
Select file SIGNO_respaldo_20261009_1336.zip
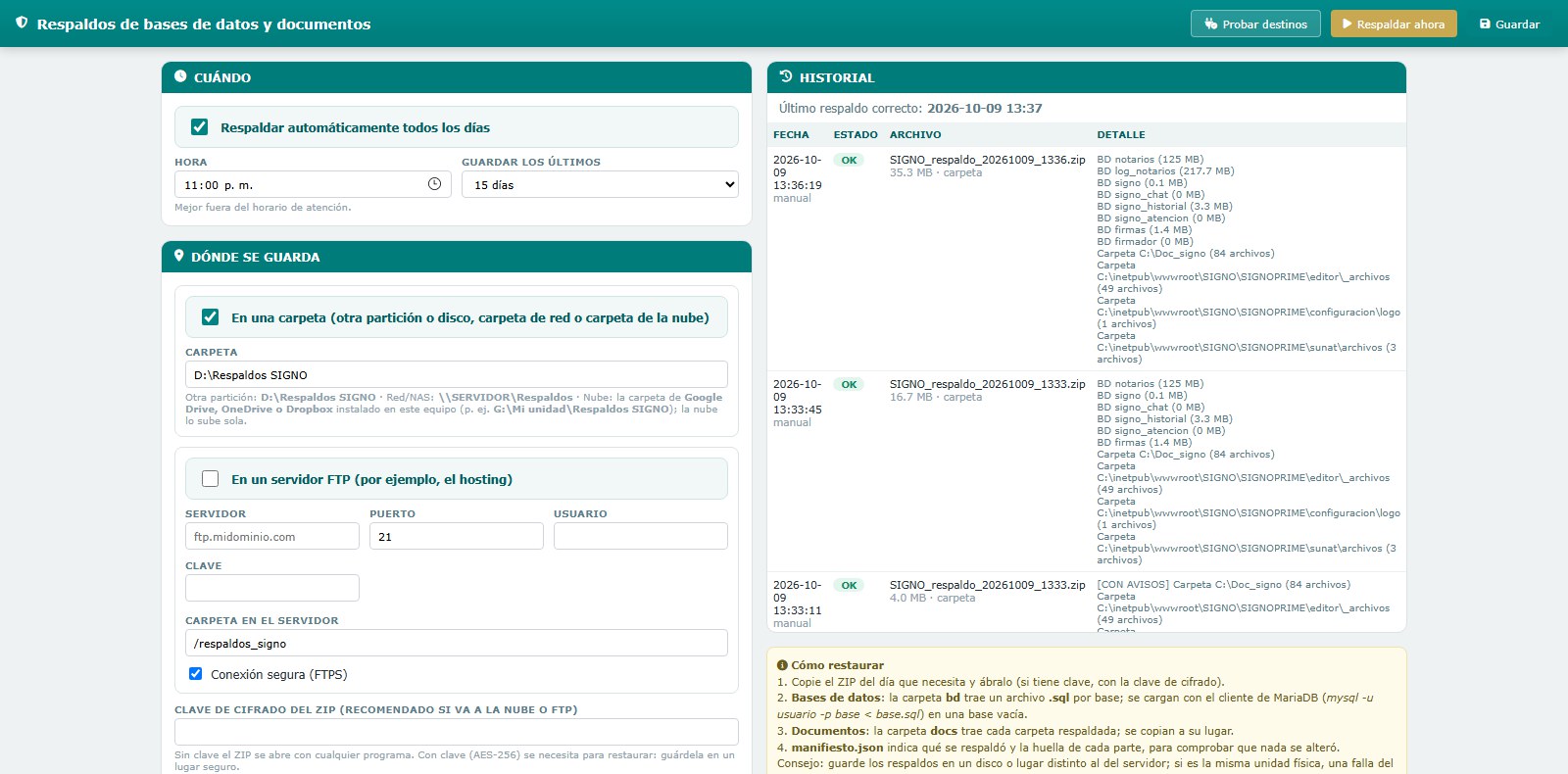click(x=987, y=160)
